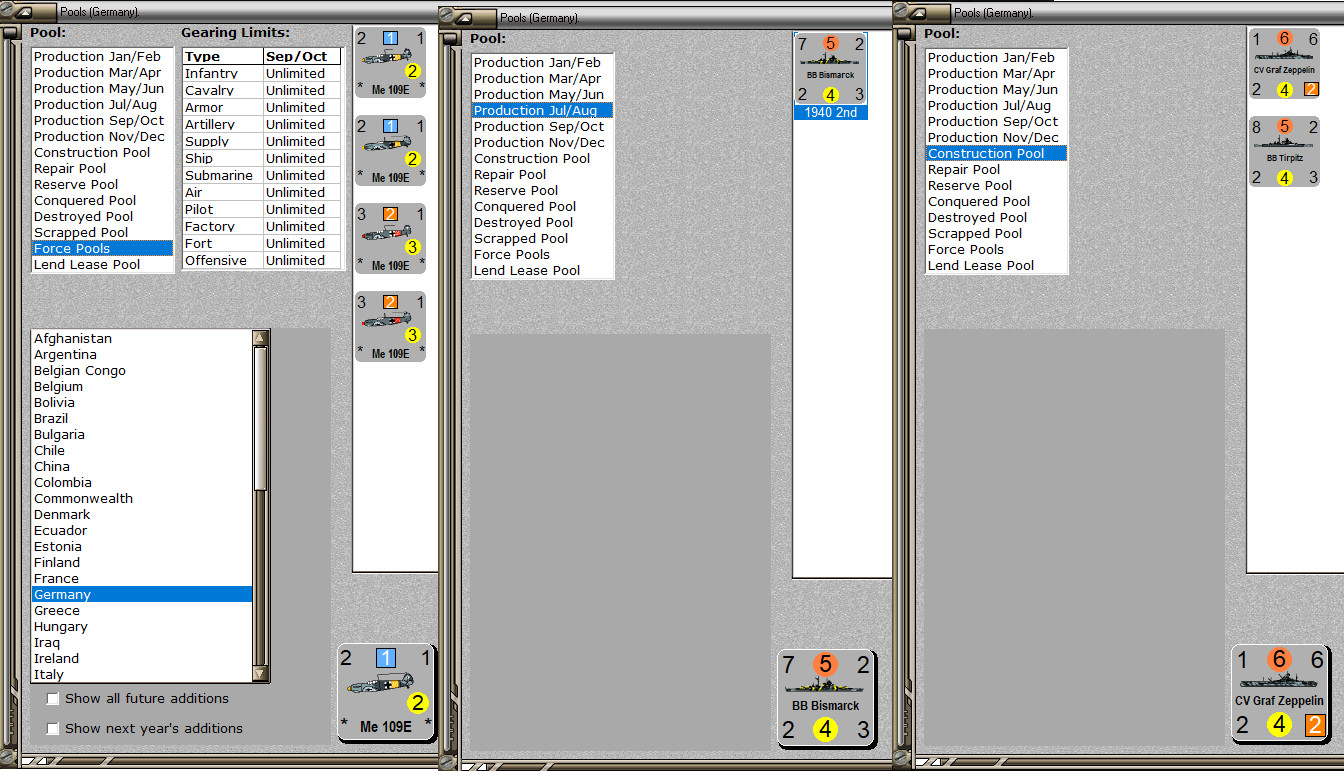Open Lend Lease Pool in the Graf Zeppelin window

[x=996, y=266]
